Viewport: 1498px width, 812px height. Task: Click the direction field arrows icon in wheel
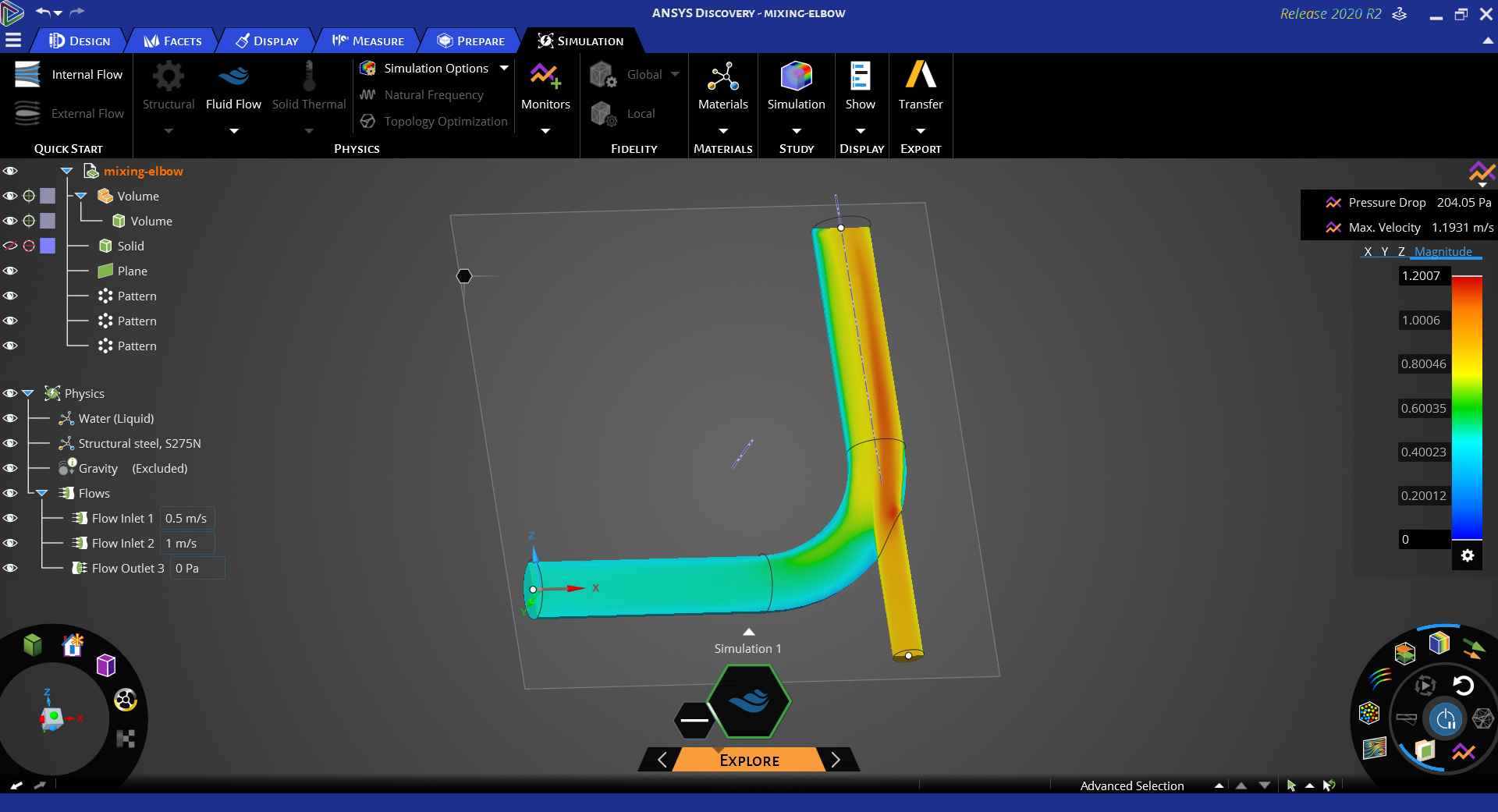tap(1474, 649)
